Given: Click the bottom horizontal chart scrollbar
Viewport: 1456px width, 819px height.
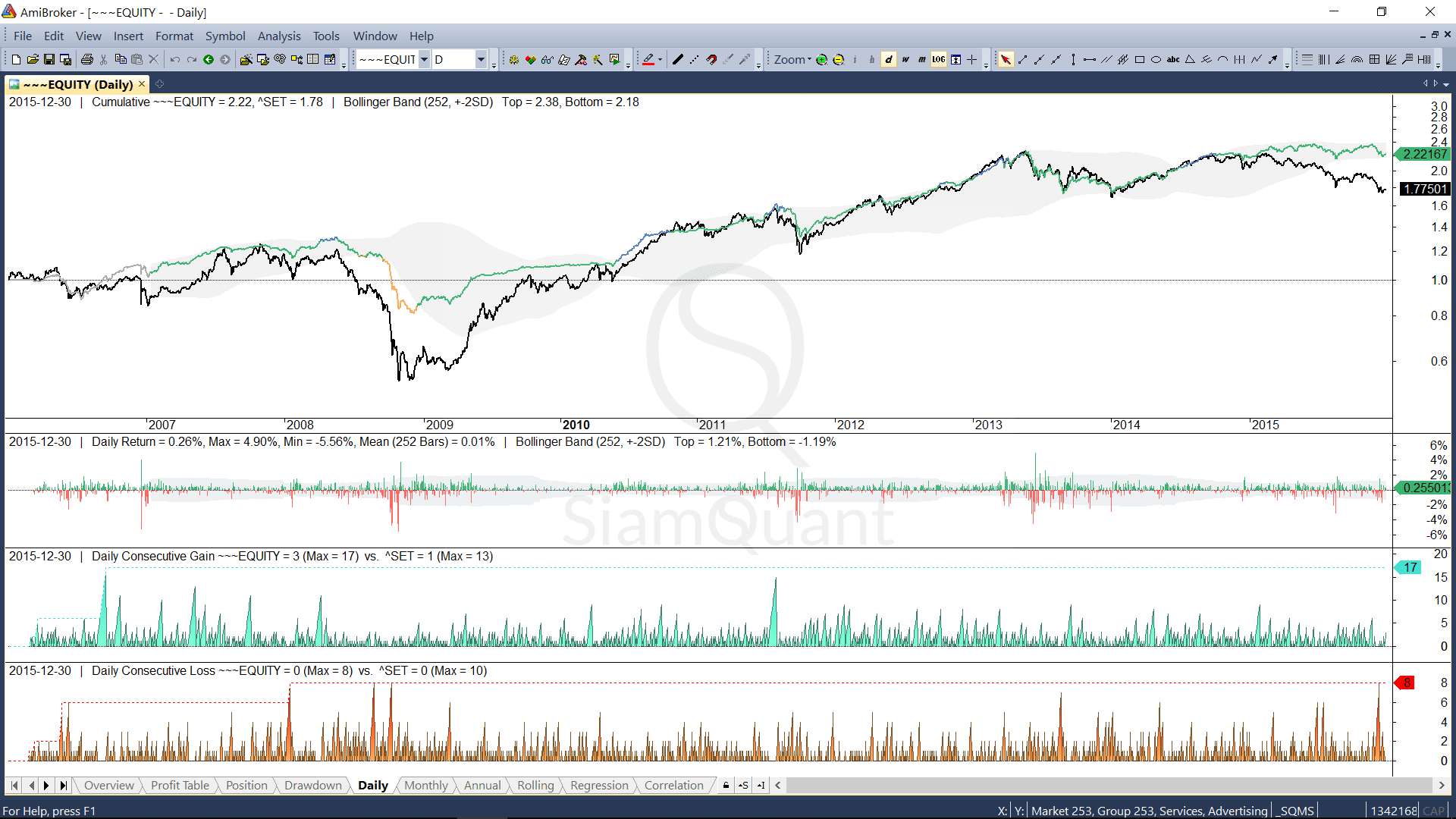Looking at the screenshot, I should (1109, 786).
